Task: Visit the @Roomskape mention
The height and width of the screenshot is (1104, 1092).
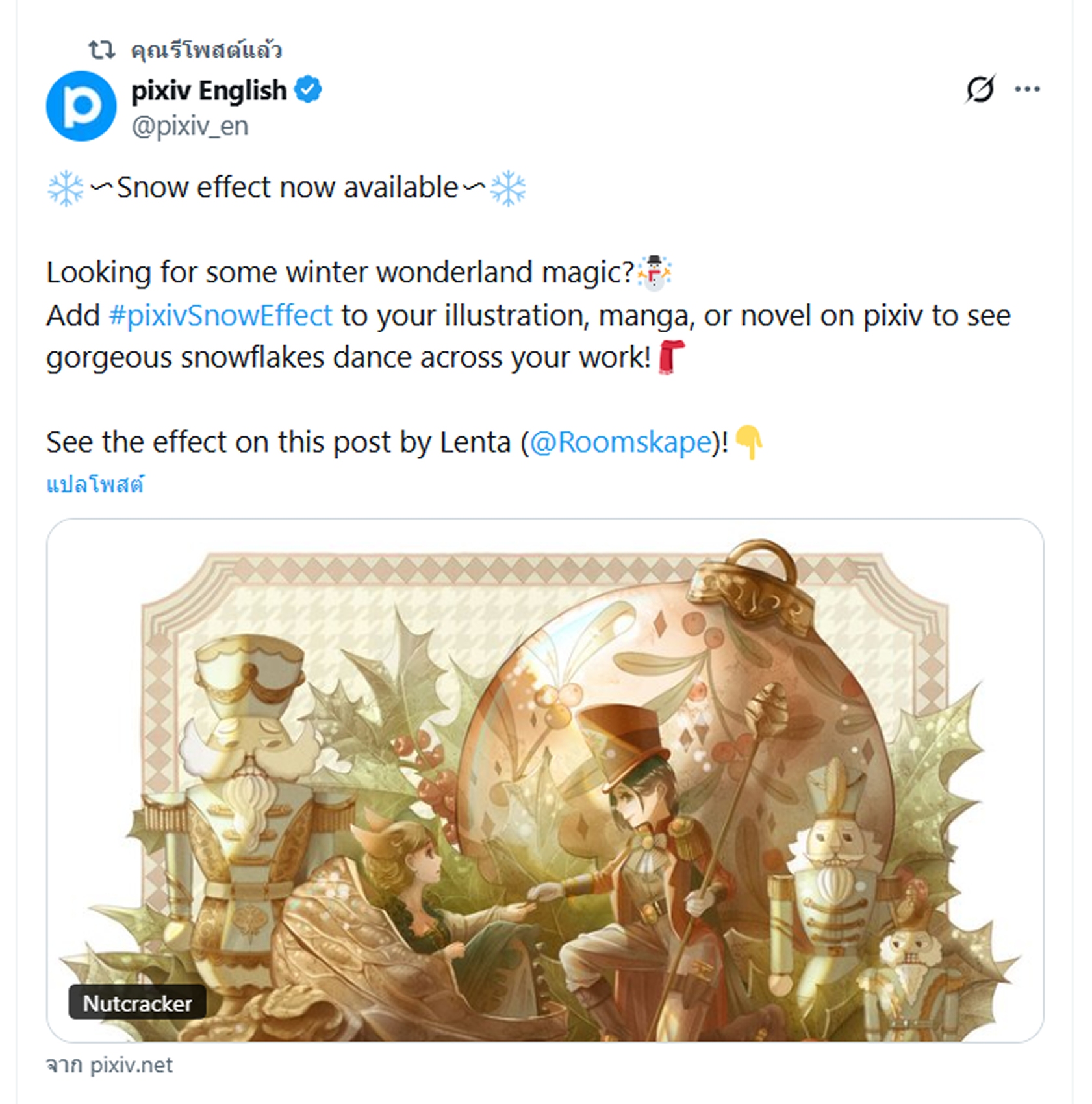Action: tap(620, 443)
